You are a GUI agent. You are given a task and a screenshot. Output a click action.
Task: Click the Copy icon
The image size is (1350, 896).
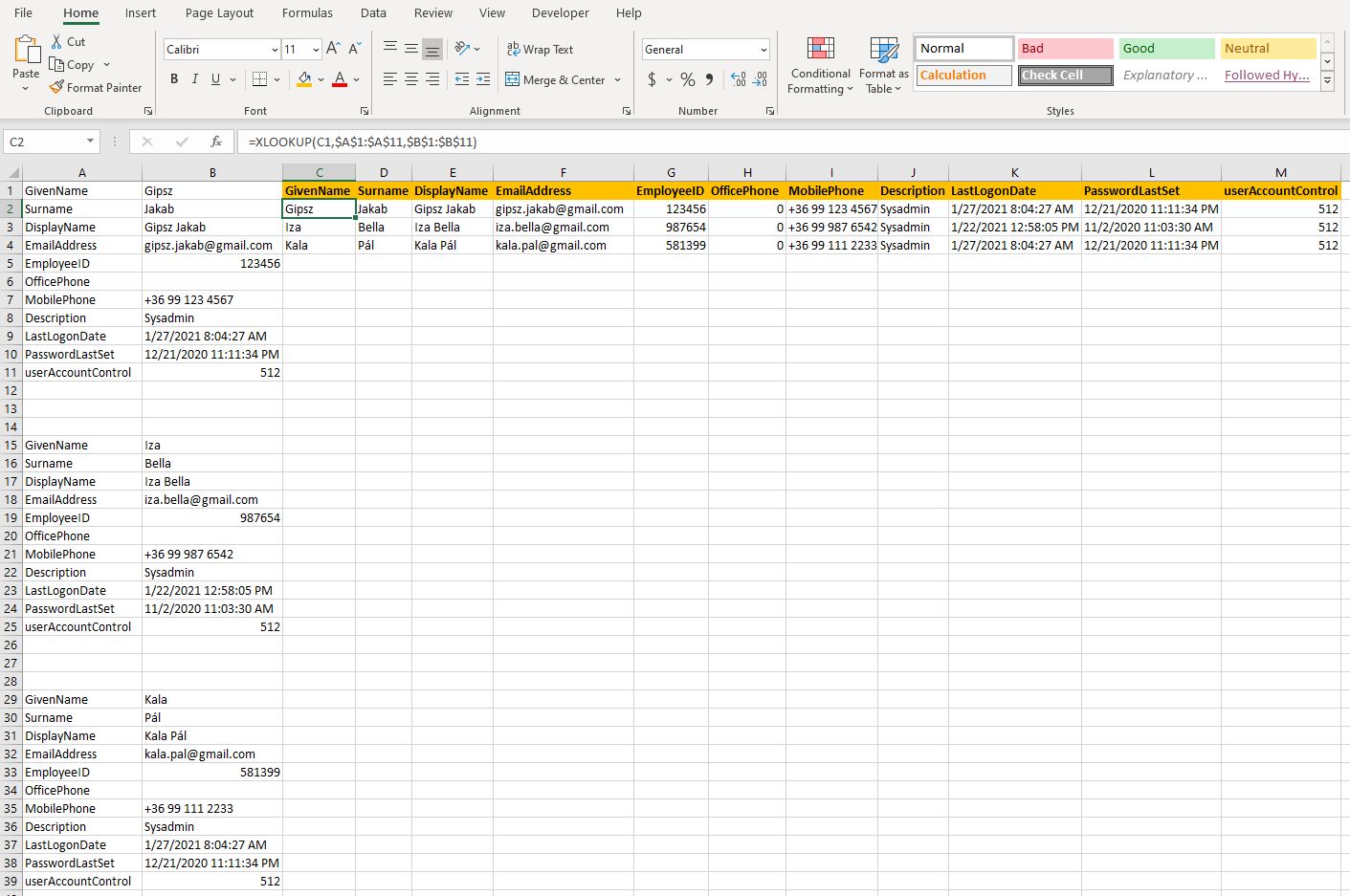56,65
